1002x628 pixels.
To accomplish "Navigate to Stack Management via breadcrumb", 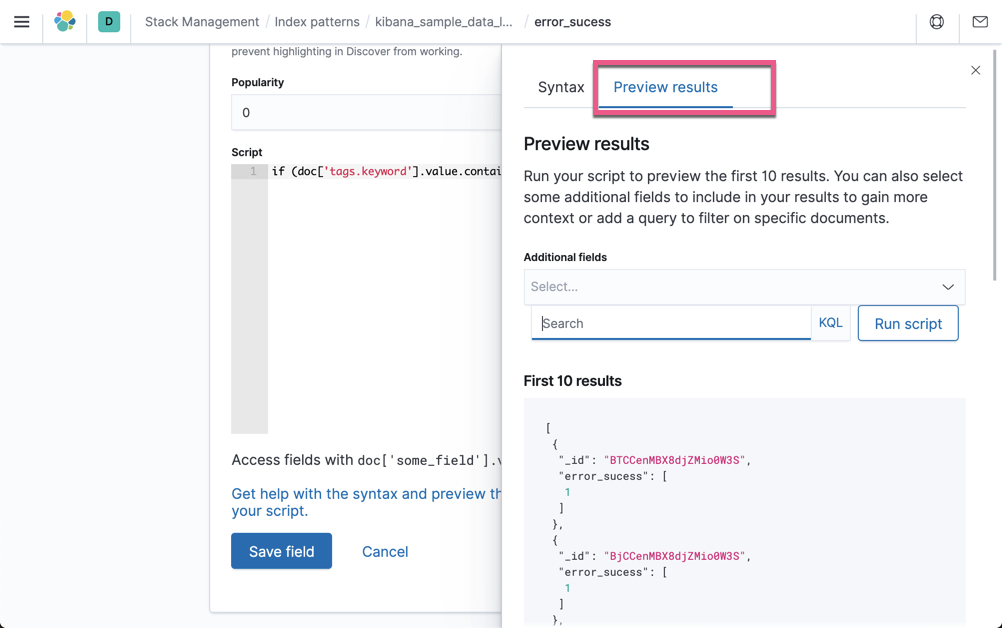I will tap(204, 21).
